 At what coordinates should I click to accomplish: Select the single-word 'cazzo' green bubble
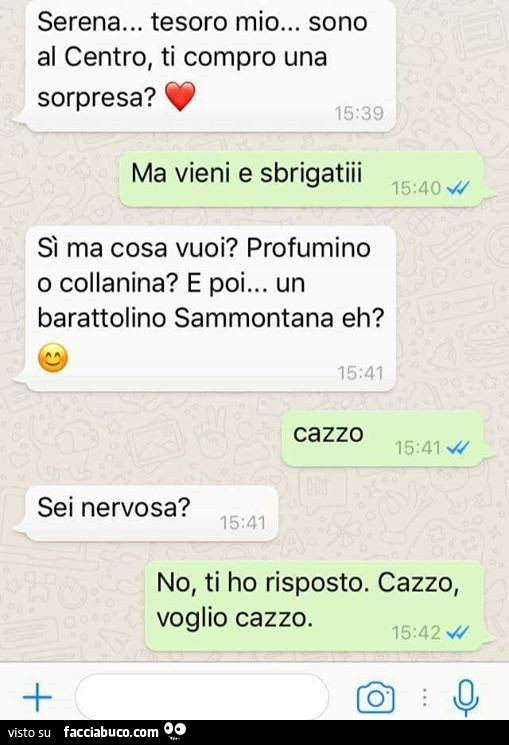coord(385,439)
